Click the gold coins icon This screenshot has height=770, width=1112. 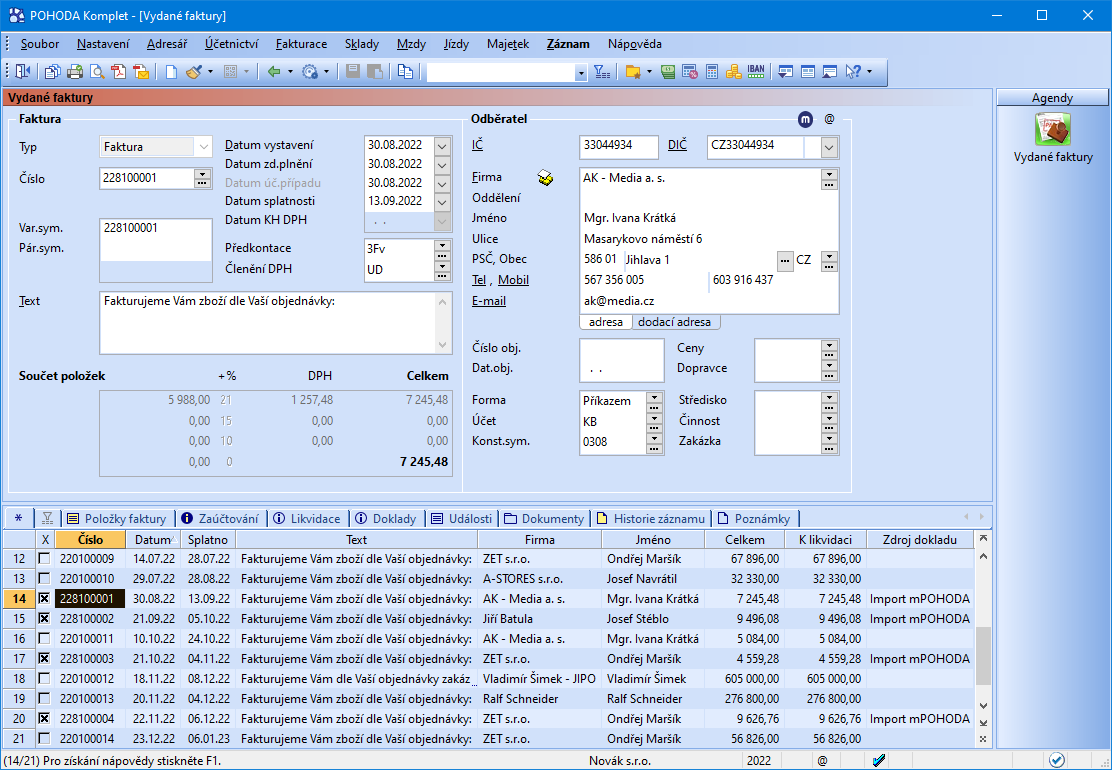pos(733,72)
